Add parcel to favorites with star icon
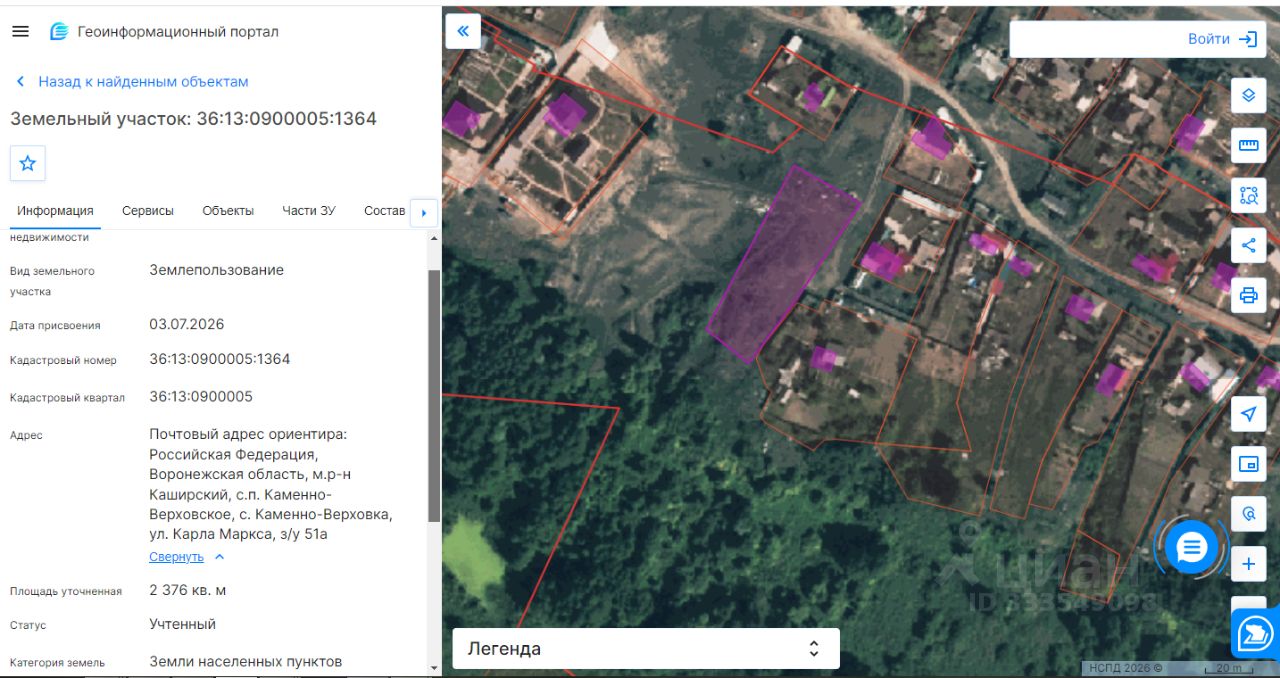This screenshot has height=678, width=1280. click(x=28, y=163)
